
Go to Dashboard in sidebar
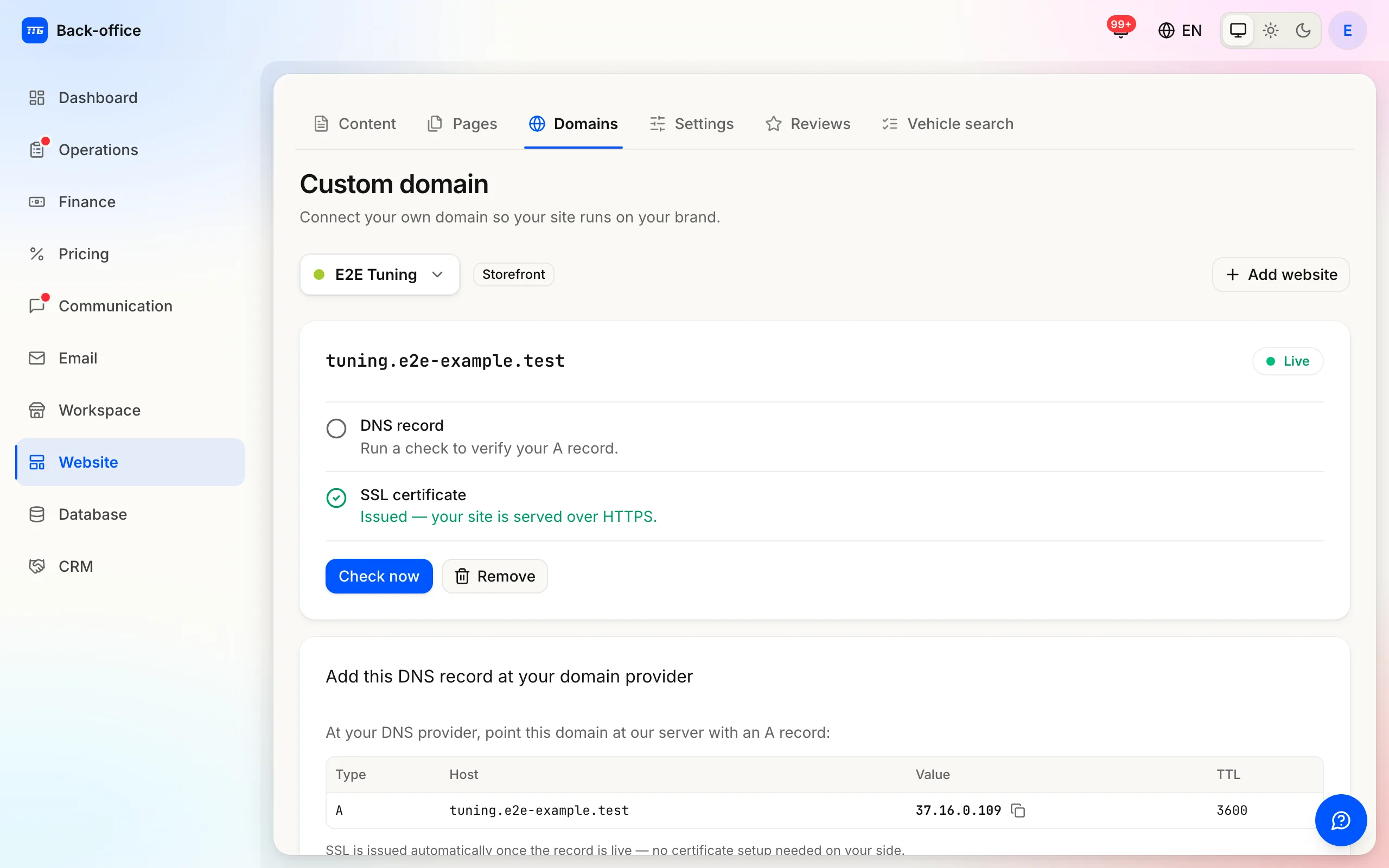tap(131, 98)
